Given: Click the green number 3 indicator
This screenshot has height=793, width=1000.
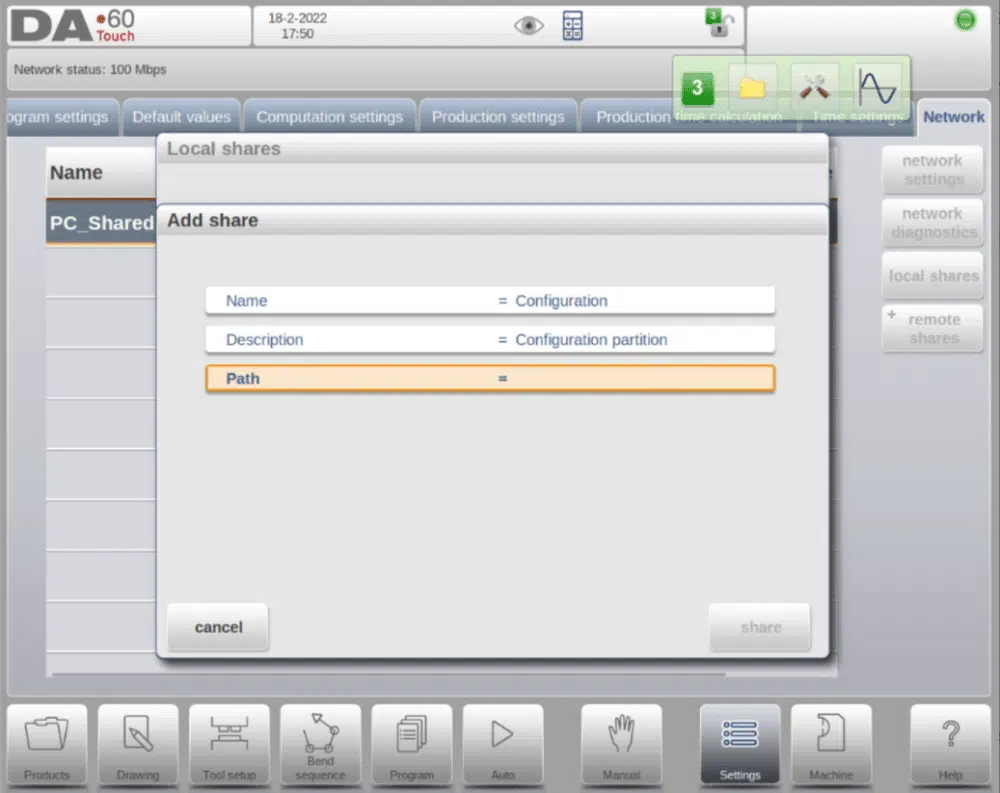Looking at the screenshot, I should (697, 88).
